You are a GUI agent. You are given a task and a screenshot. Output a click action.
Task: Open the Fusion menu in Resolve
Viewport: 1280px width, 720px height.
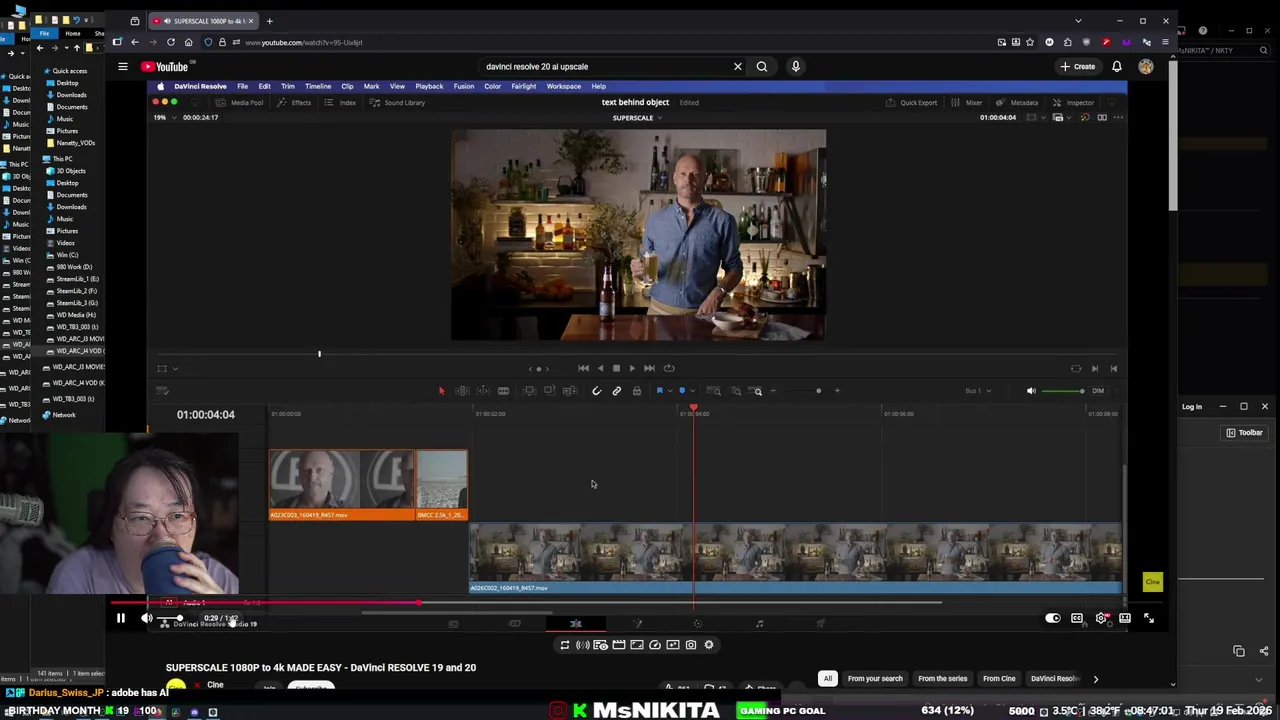pos(464,86)
